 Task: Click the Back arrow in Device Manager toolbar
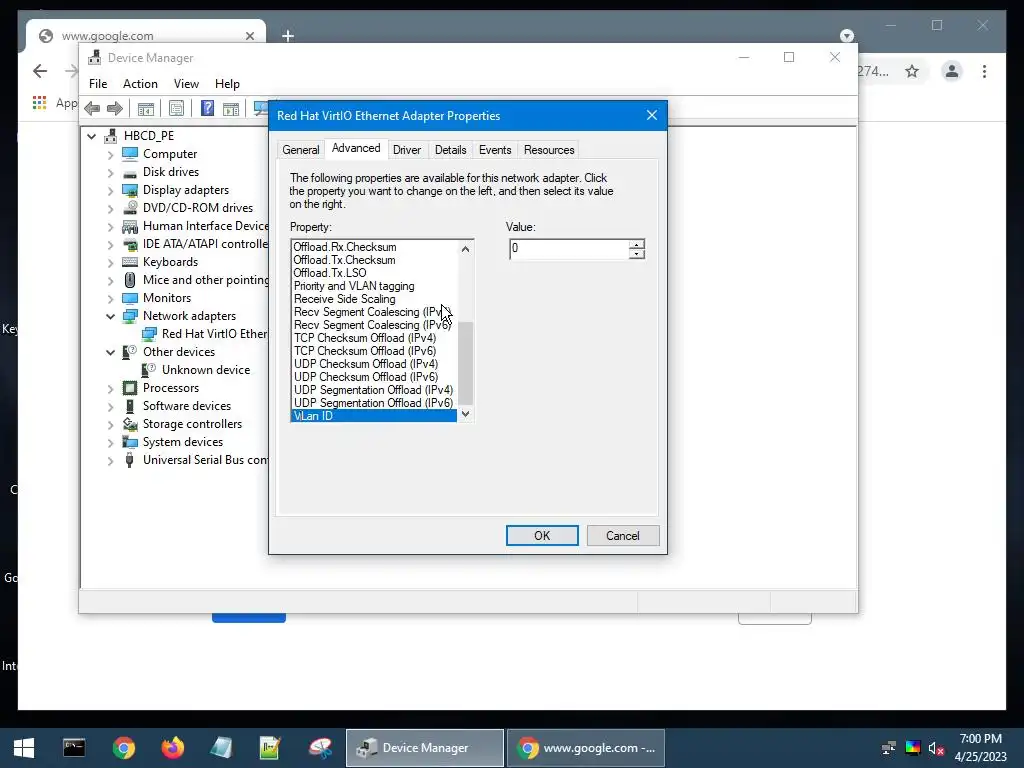pos(92,108)
